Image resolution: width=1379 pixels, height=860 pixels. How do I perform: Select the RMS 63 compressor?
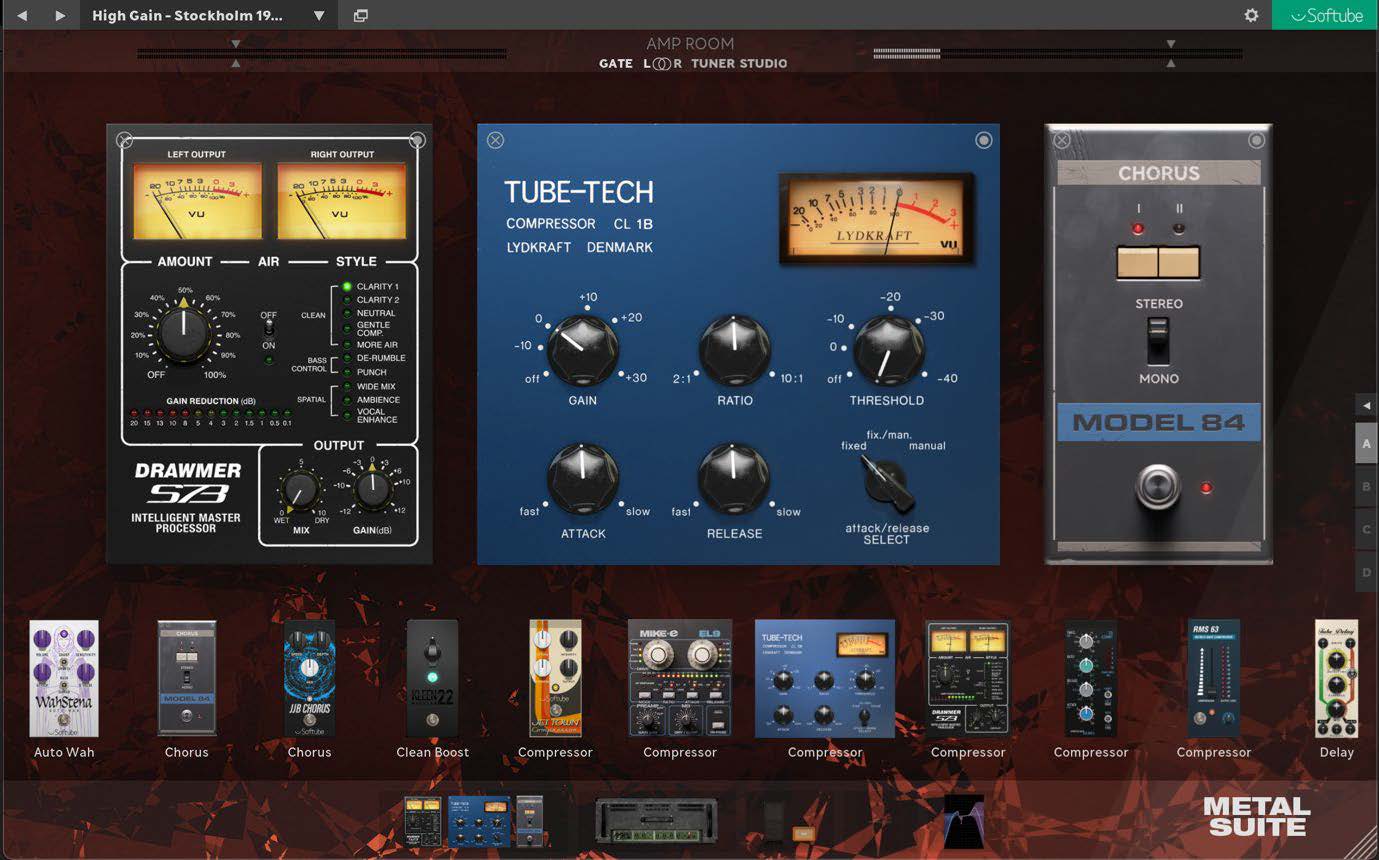1213,678
